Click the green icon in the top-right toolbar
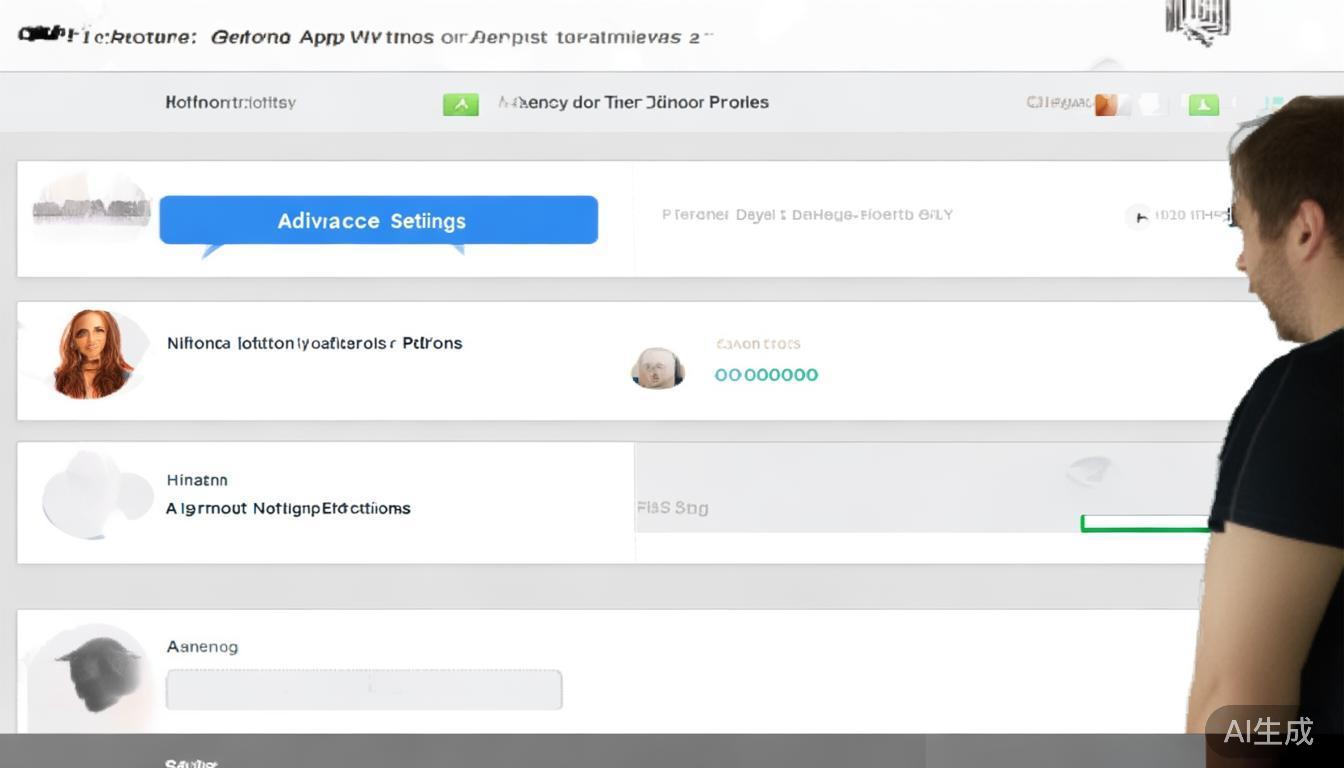Viewport: 1344px width, 768px height. click(1203, 104)
